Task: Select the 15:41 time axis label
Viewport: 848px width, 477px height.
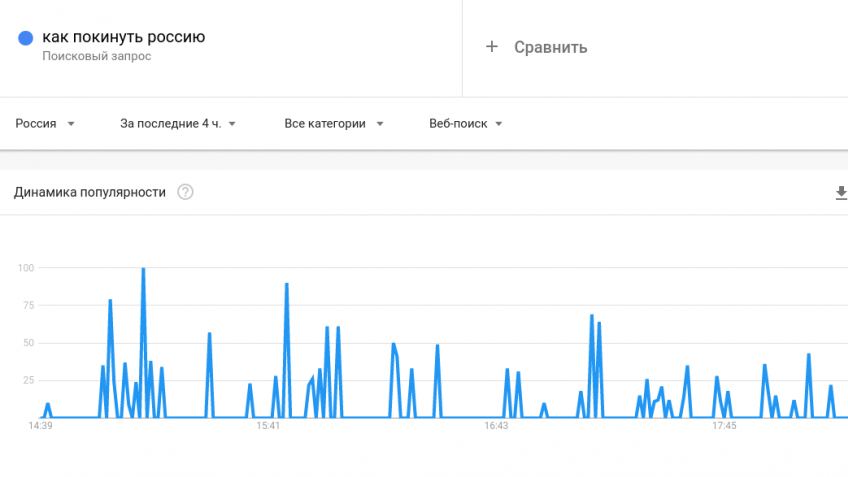Action: pyautogui.click(x=268, y=426)
